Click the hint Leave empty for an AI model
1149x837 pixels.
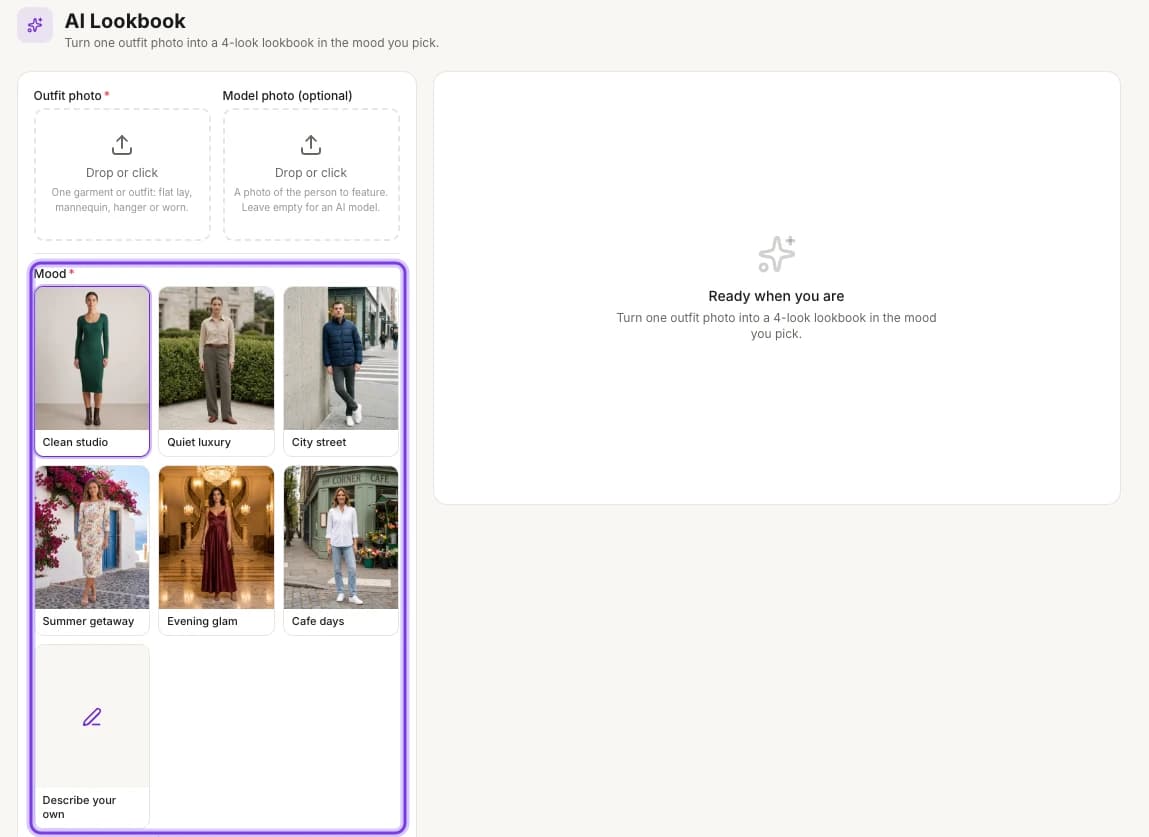pos(311,207)
